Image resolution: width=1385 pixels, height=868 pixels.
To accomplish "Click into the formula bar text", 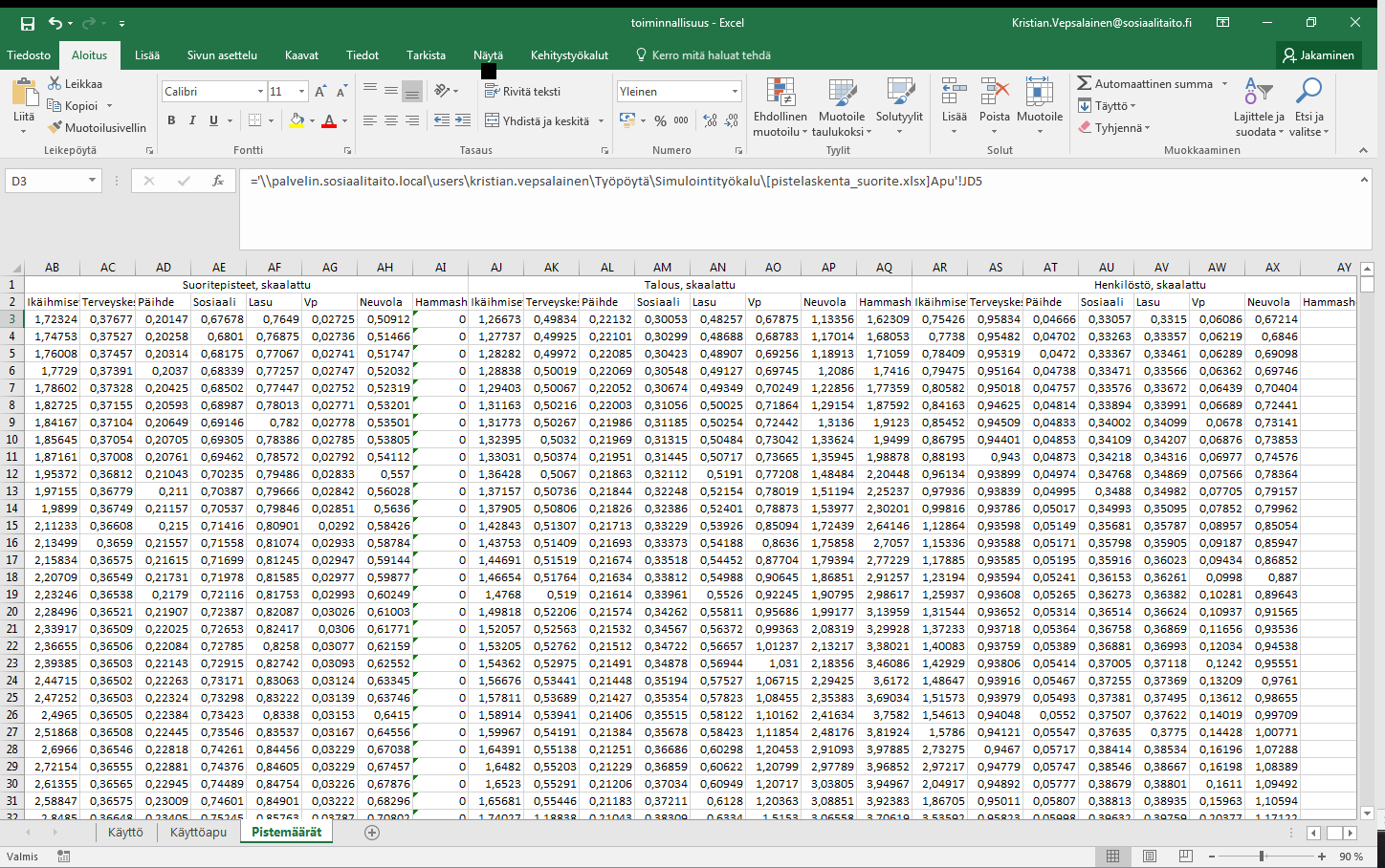I will 617,181.
